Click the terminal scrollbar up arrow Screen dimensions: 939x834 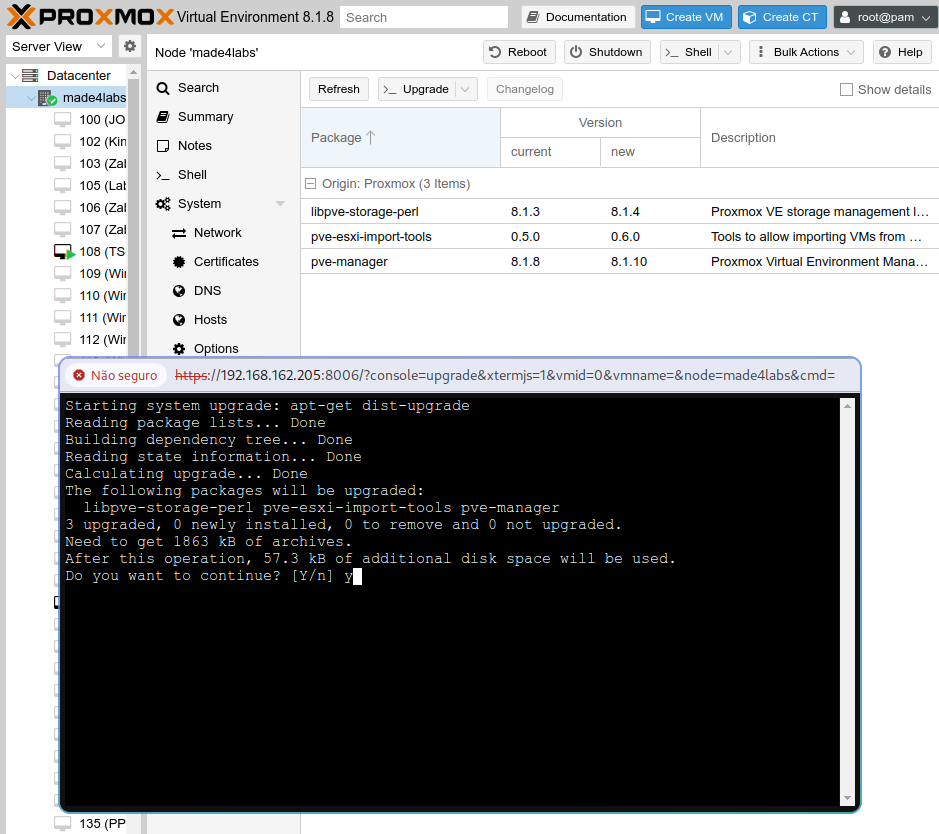(847, 406)
